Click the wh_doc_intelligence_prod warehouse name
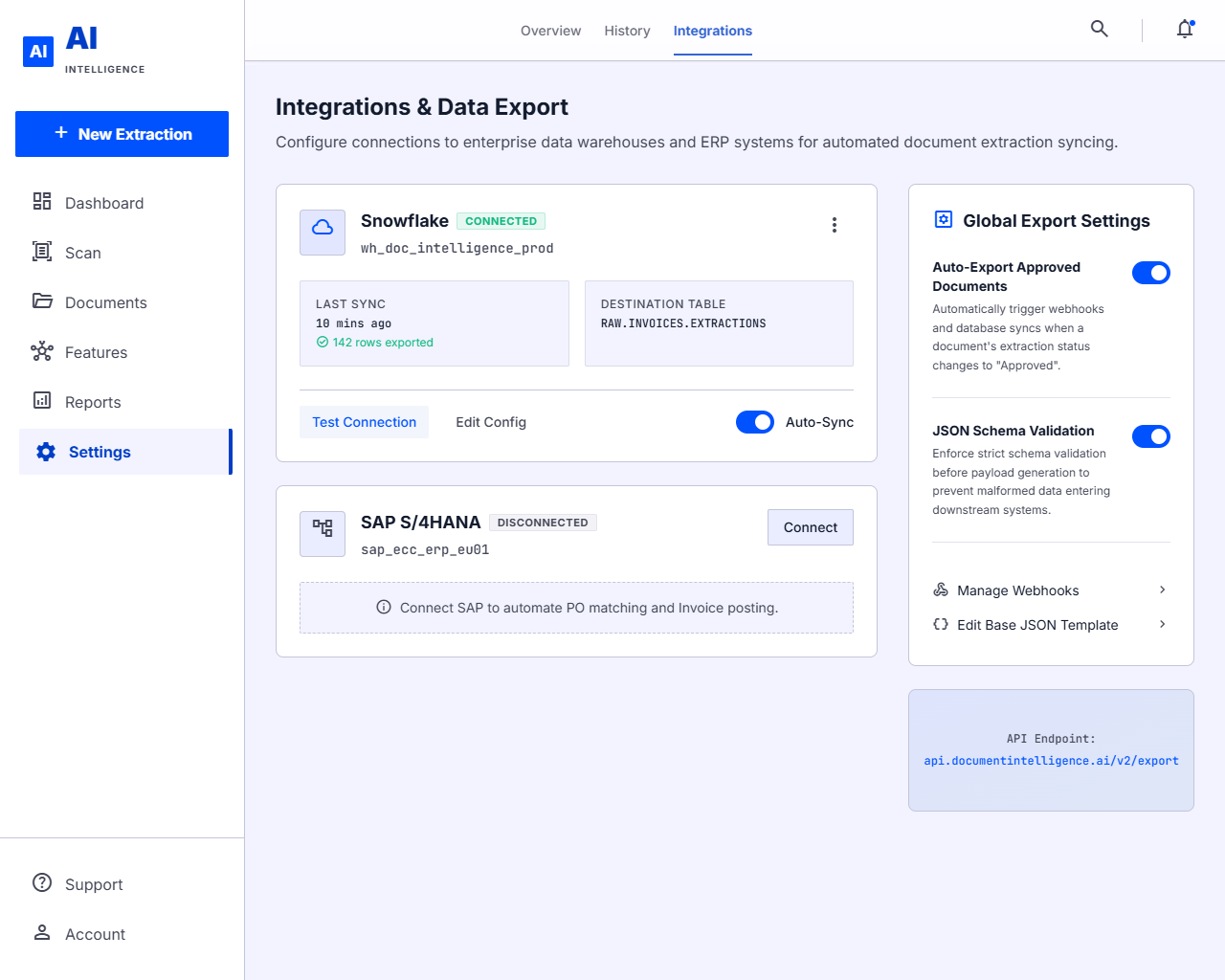The image size is (1225, 980). pyautogui.click(x=457, y=248)
